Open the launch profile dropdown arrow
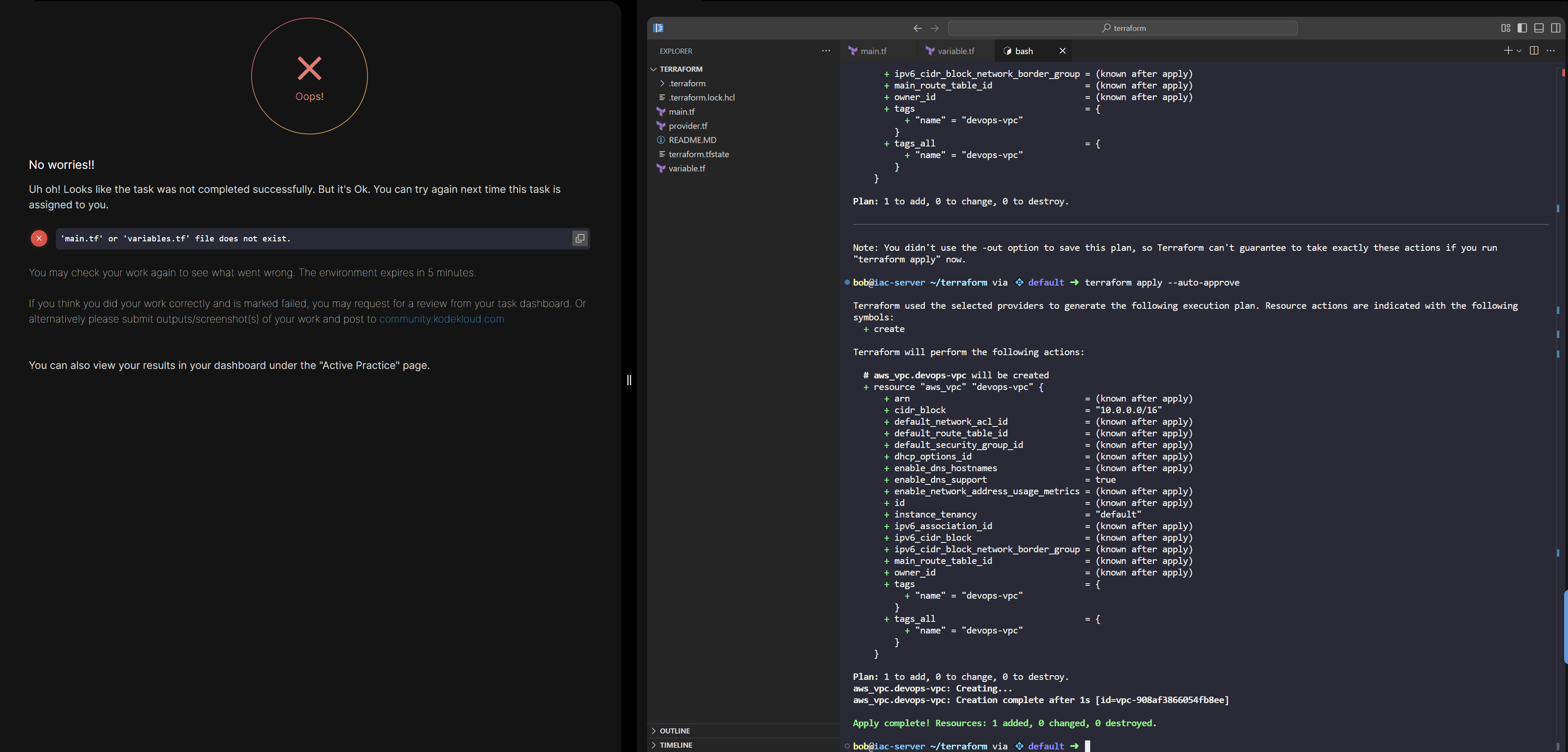Screen dimensions: 1568x752 pyautogui.click(x=1519, y=51)
